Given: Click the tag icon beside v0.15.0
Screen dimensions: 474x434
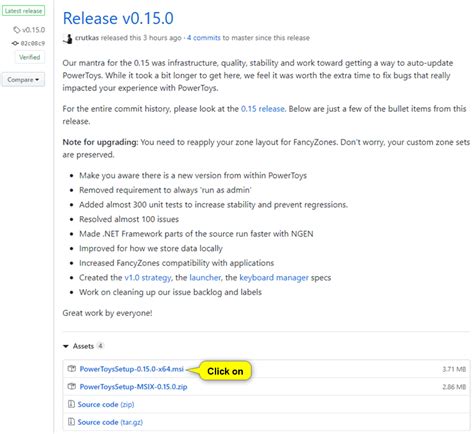Looking at the screenshot, I should pyautogui.click(x=16, y=30).
